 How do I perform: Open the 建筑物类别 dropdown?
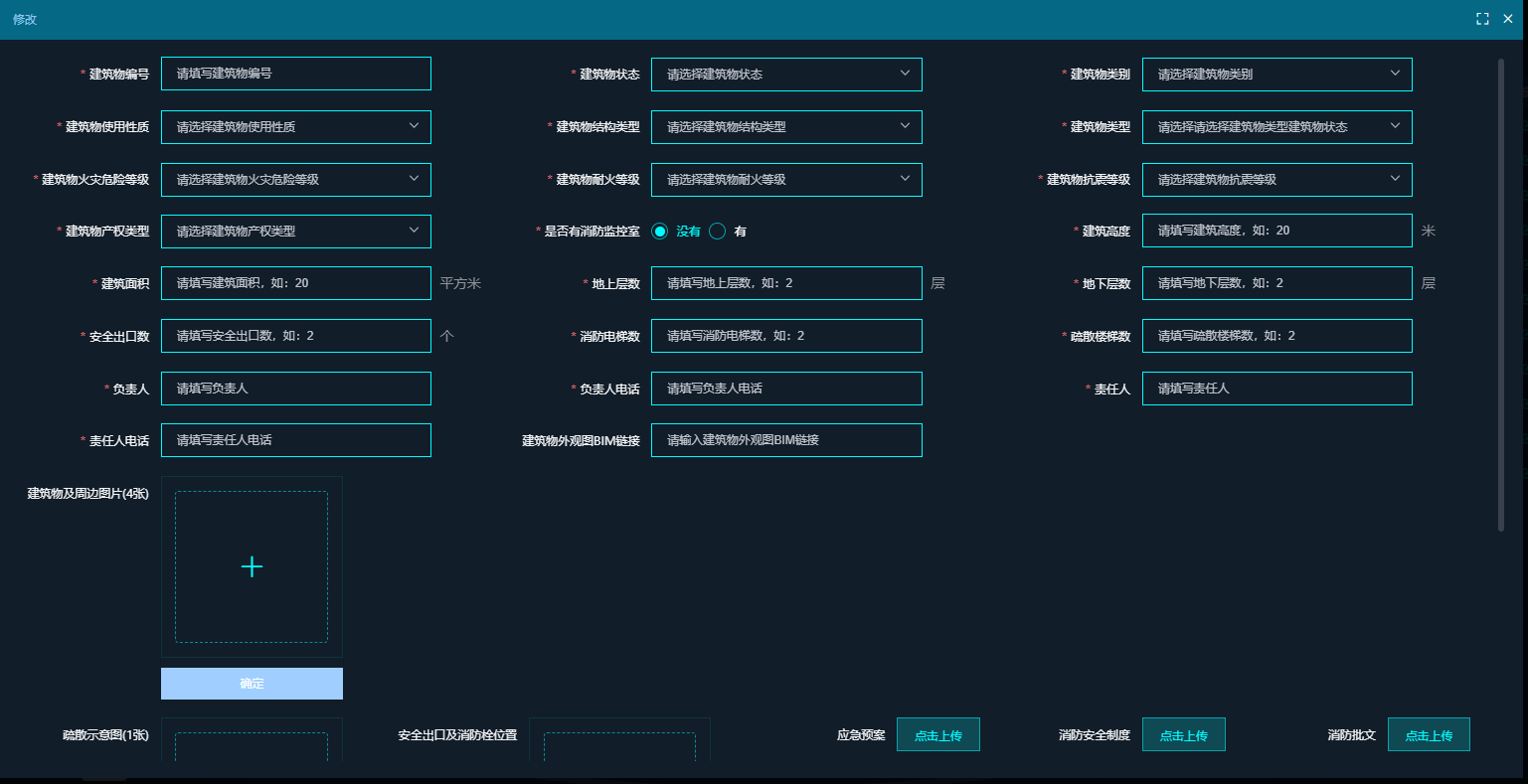coord(1276,75)
